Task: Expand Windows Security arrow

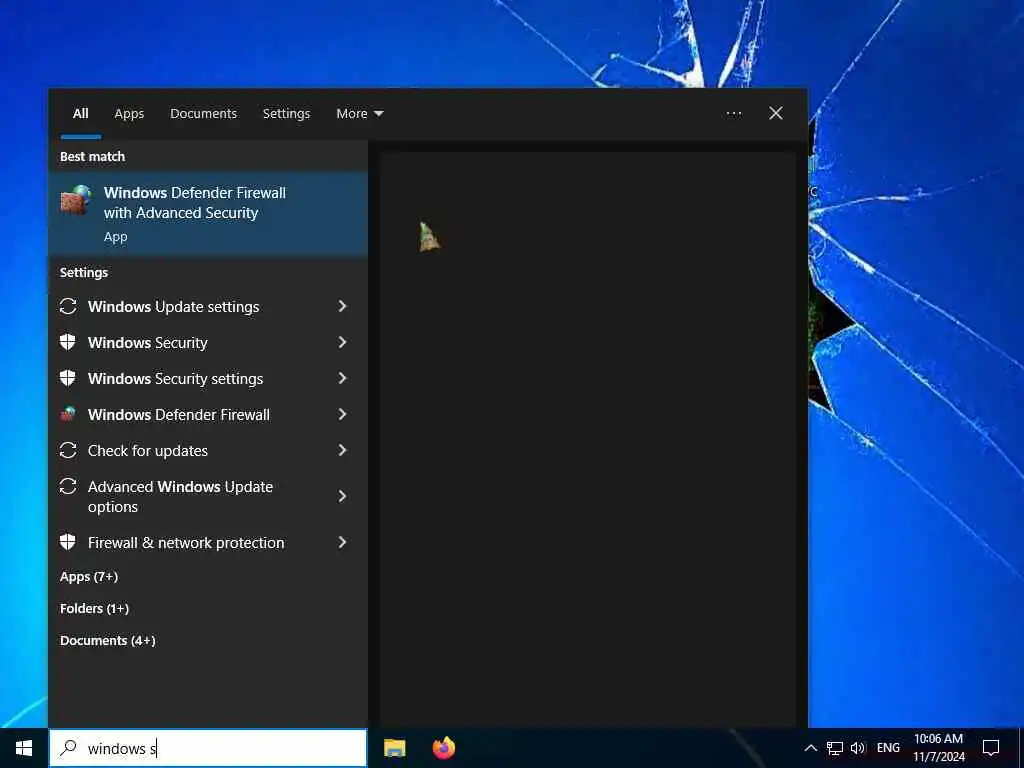Action: (342, 342)
